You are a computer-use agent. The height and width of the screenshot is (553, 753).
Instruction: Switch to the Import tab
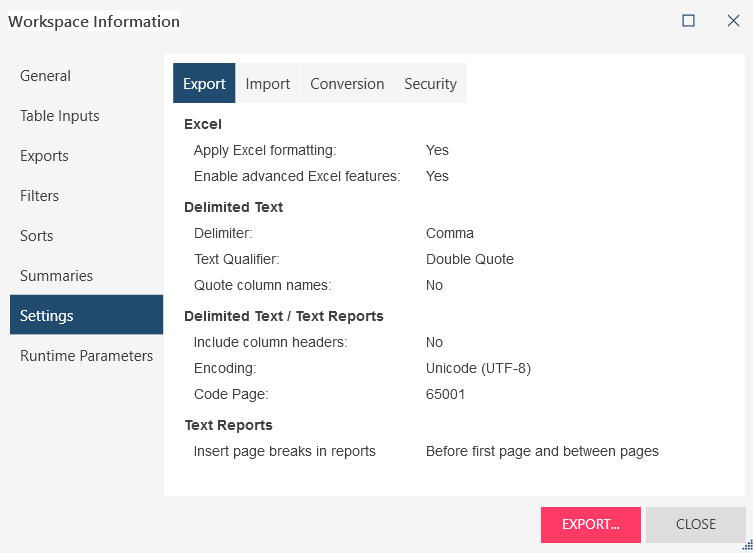point(268,84)
